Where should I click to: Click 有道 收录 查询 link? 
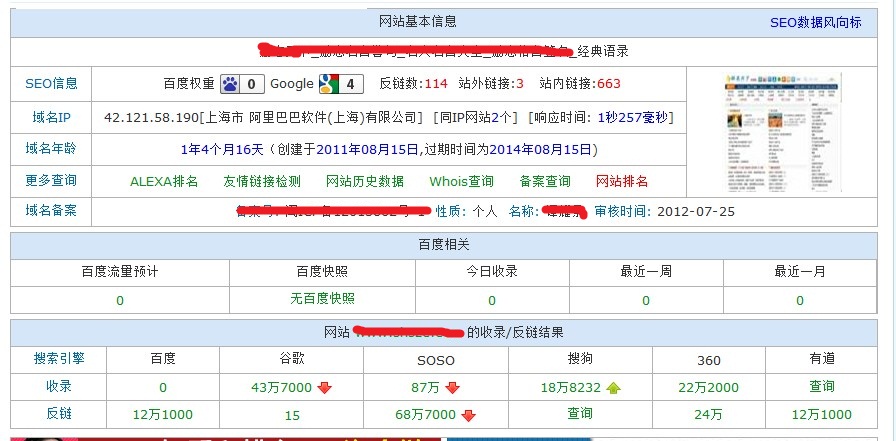tap(822, 387)
